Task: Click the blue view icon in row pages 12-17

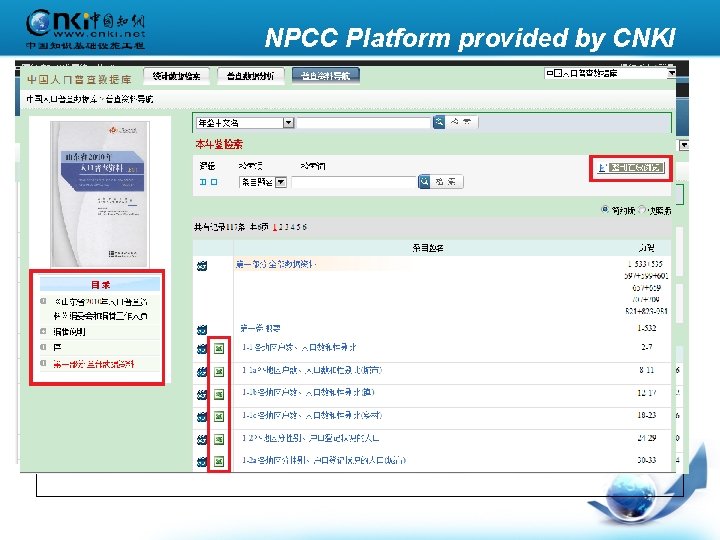Action: [202, 394]
